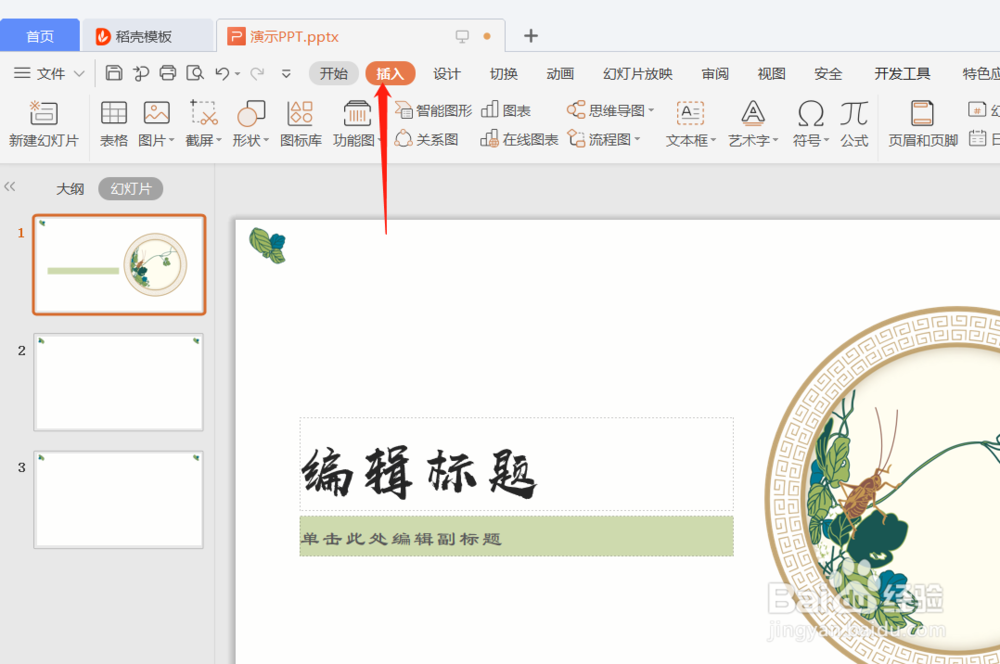
Task: Insert a 图表 chart
Action: coord(506,110)
